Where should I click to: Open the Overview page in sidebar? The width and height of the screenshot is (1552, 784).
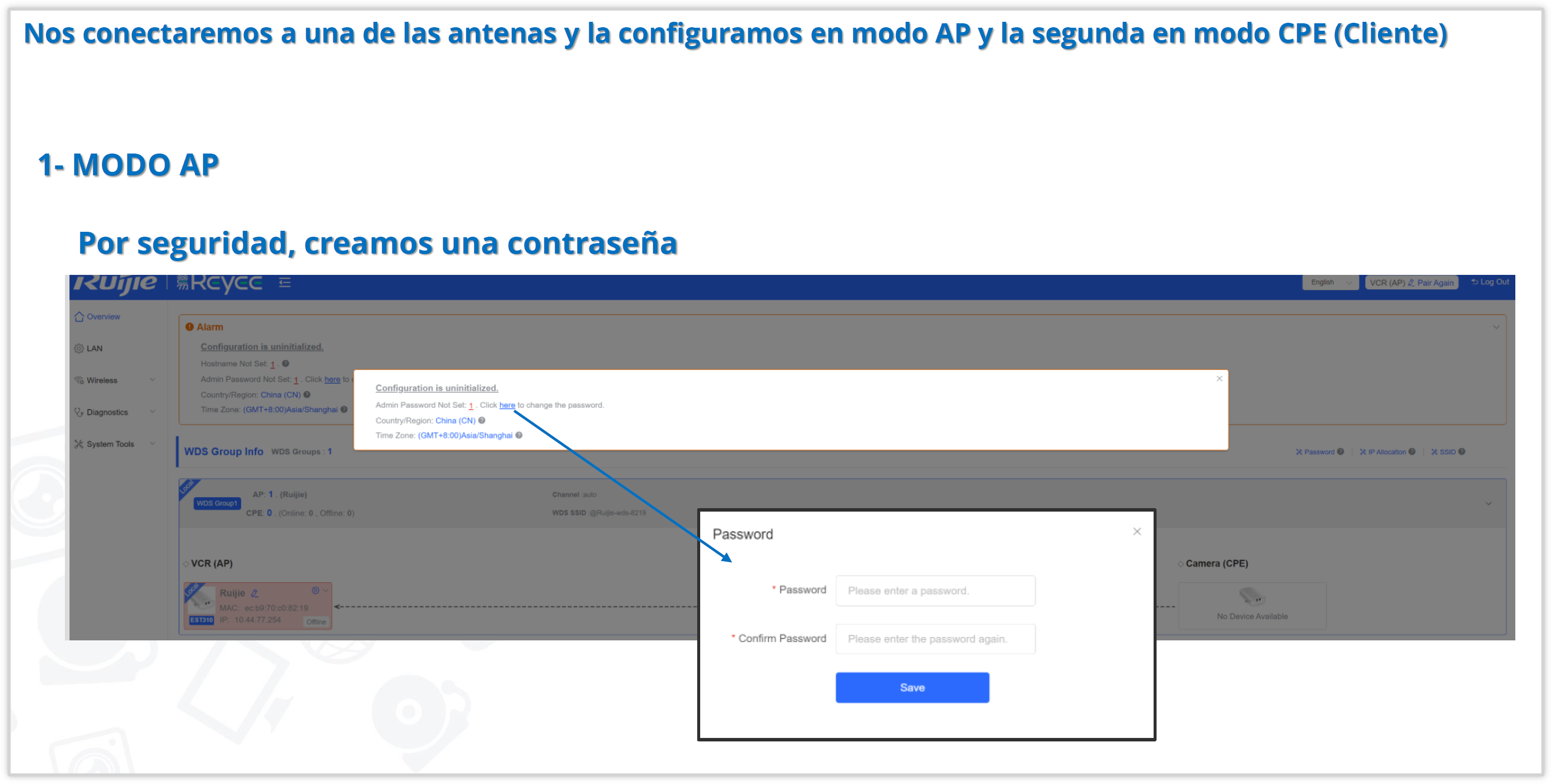tap(98, 317)
